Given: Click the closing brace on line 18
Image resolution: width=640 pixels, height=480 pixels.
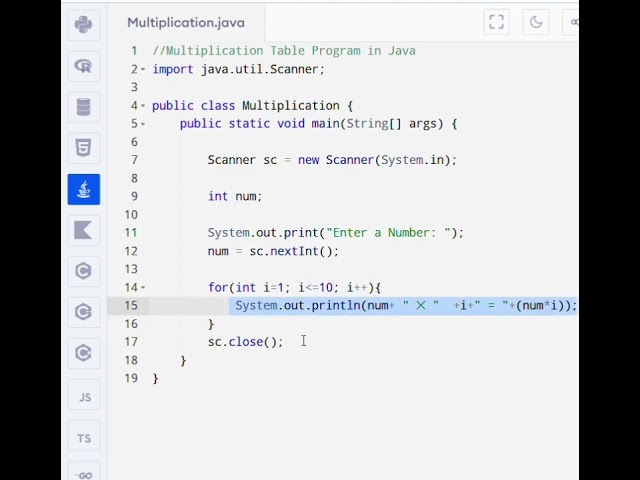Looking at the screenshot, I should coord(183,360).
